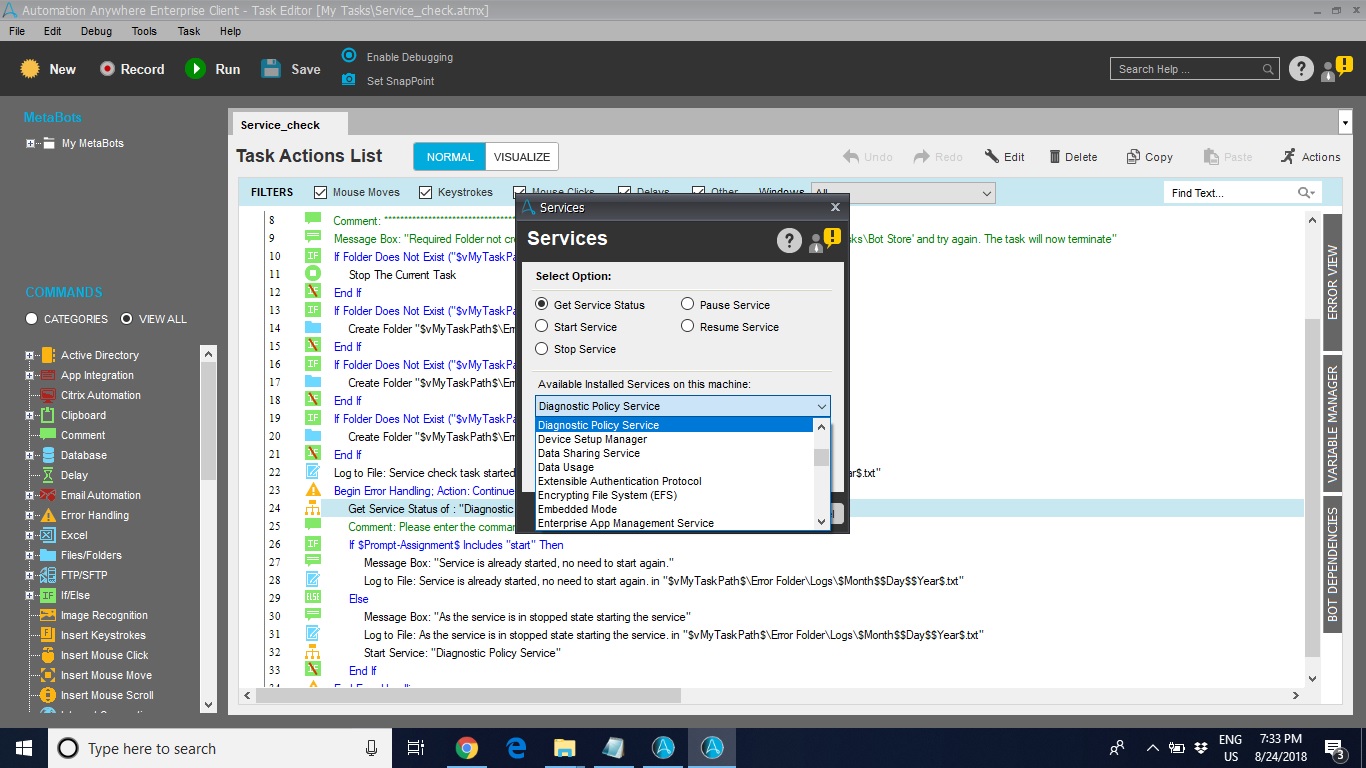Image resolution: width=1366 pixels, height=768 pixels.
Task: Run the task with the green play icon
Action: (195, 69)
